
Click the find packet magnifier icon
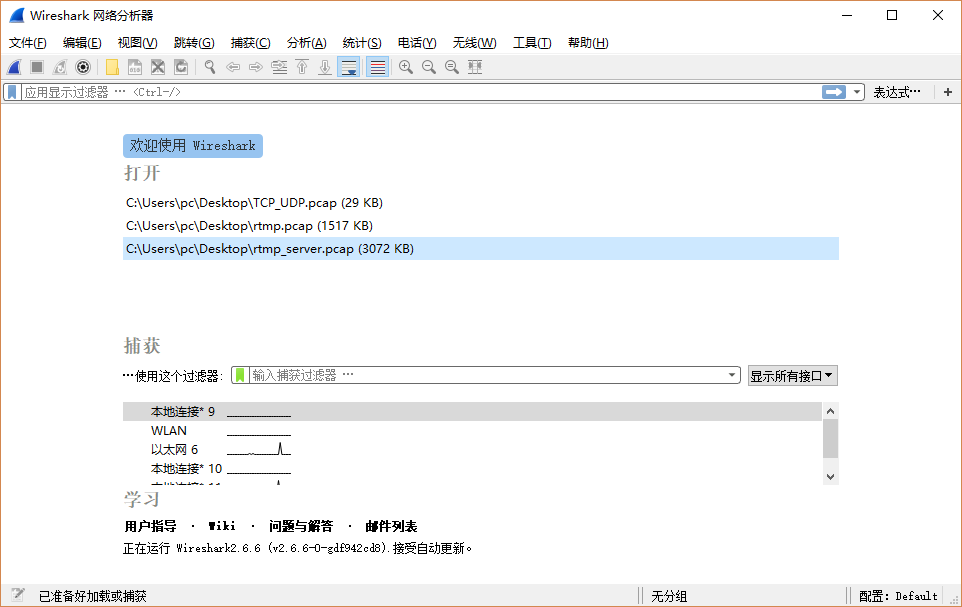coord(210,66)
